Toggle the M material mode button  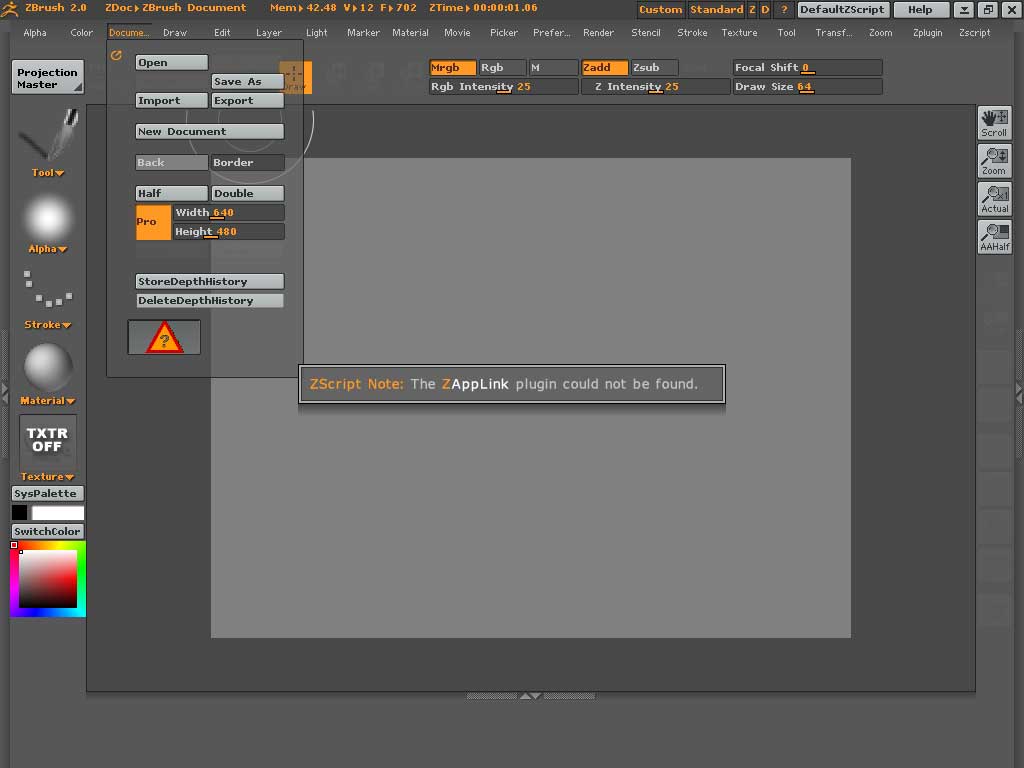552,67
